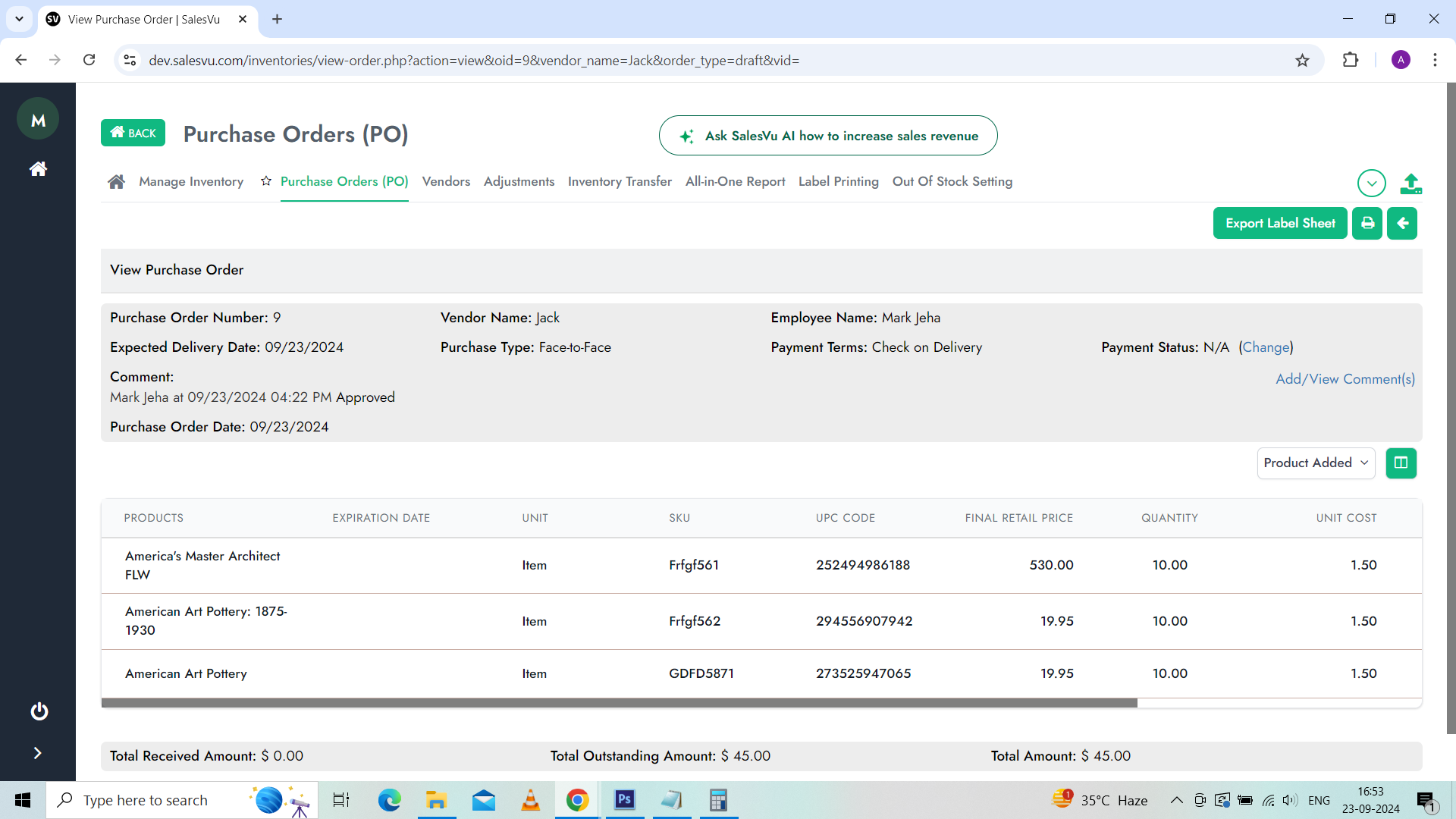Open the Calculator taskbar icon
The height and width of the screenshot is (819, 1456).
[718, 800]
